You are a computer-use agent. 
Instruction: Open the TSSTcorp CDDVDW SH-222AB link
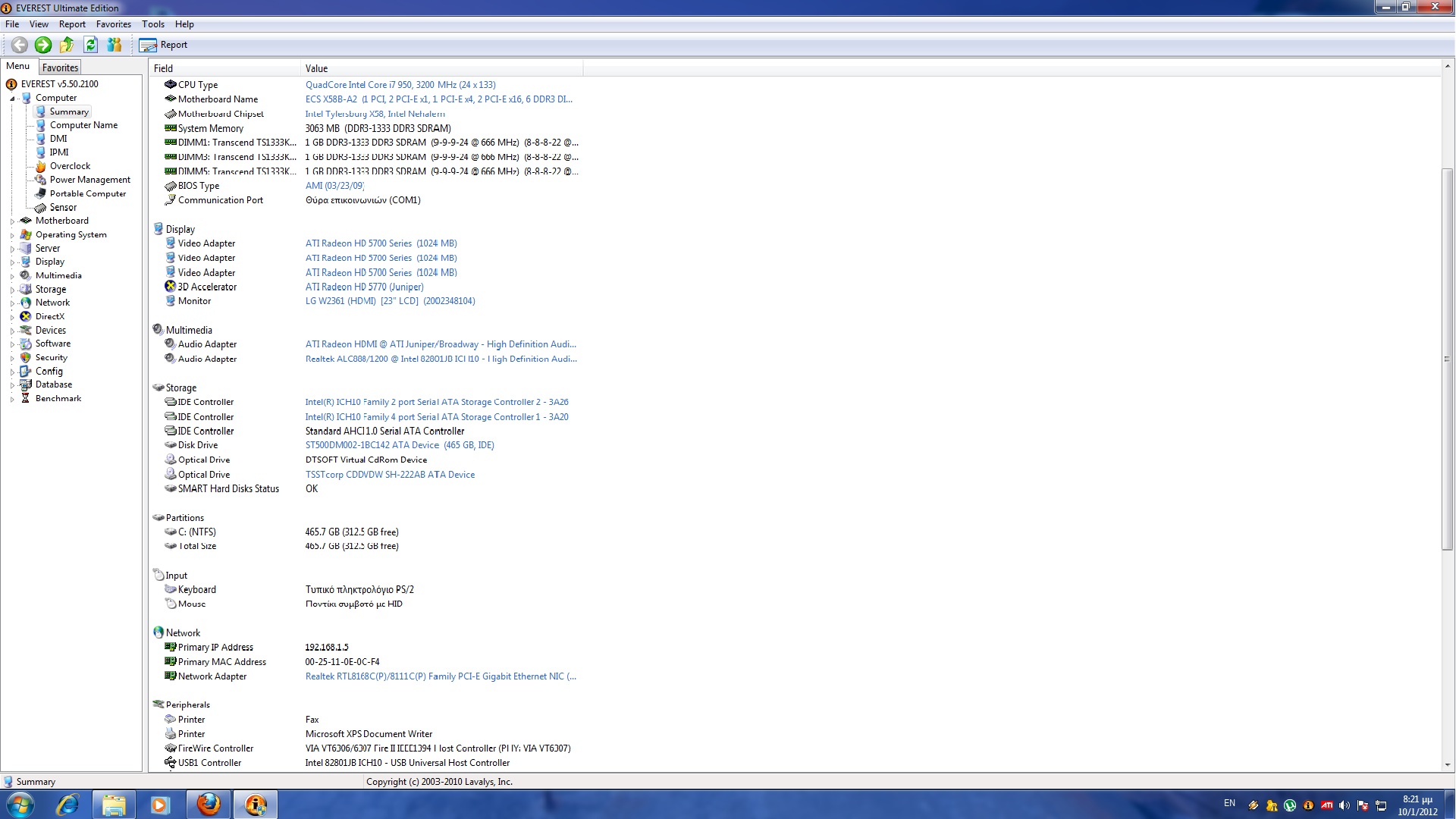[x=390, y=475]
